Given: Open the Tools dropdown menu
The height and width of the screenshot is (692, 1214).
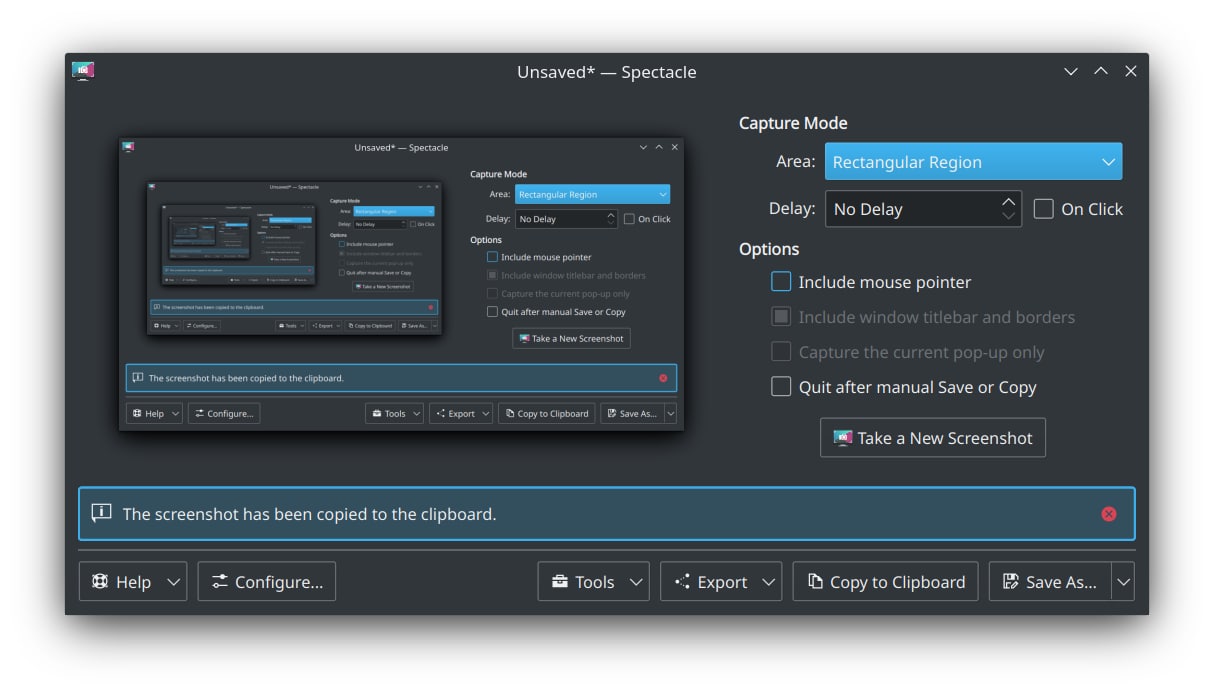Looking at the screenshot, I should [594, 582].
